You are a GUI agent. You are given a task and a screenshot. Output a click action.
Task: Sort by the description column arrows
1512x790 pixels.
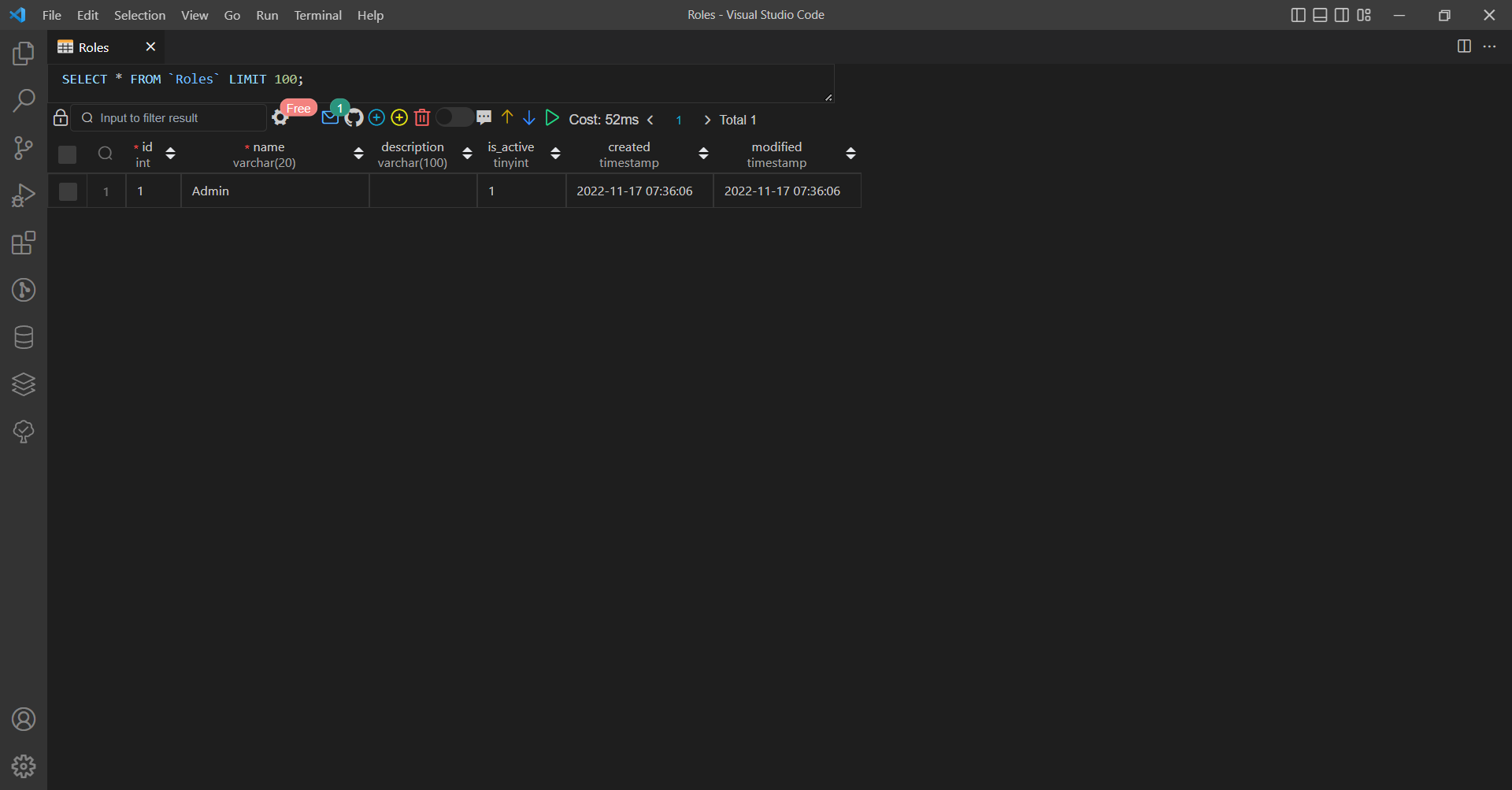pos(467,154)
